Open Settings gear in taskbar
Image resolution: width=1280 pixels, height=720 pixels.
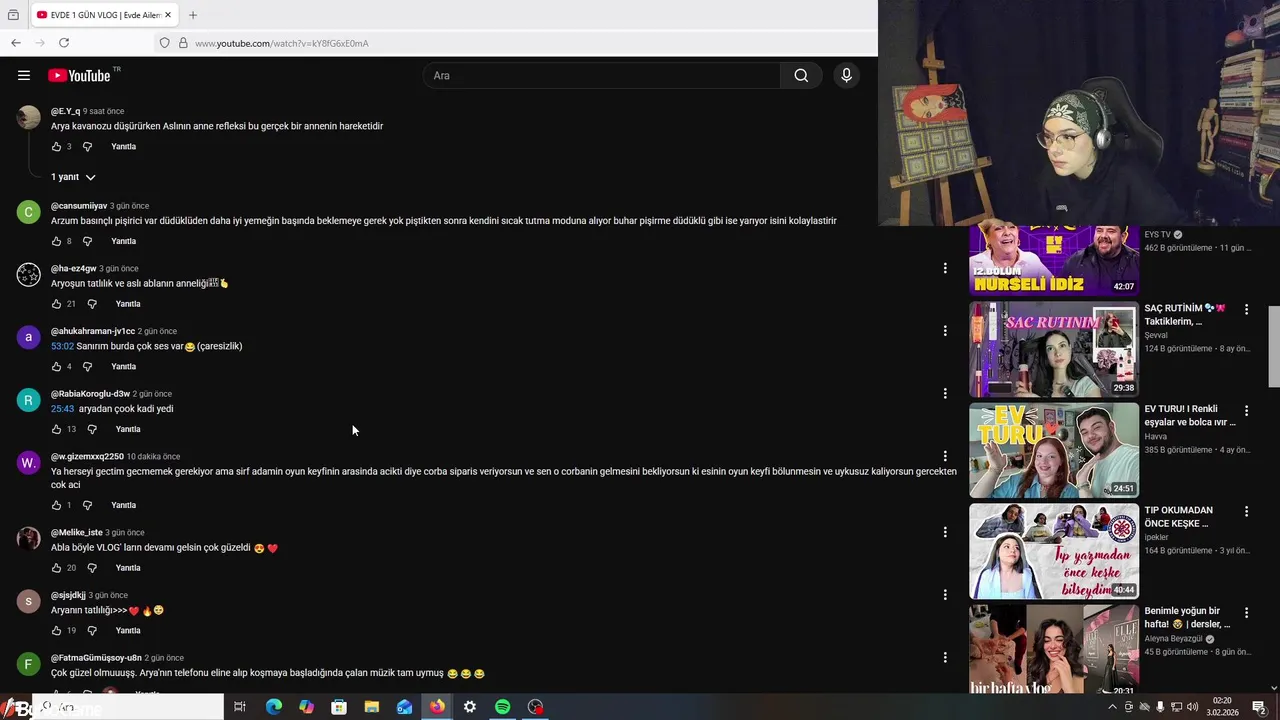[470, 707]
